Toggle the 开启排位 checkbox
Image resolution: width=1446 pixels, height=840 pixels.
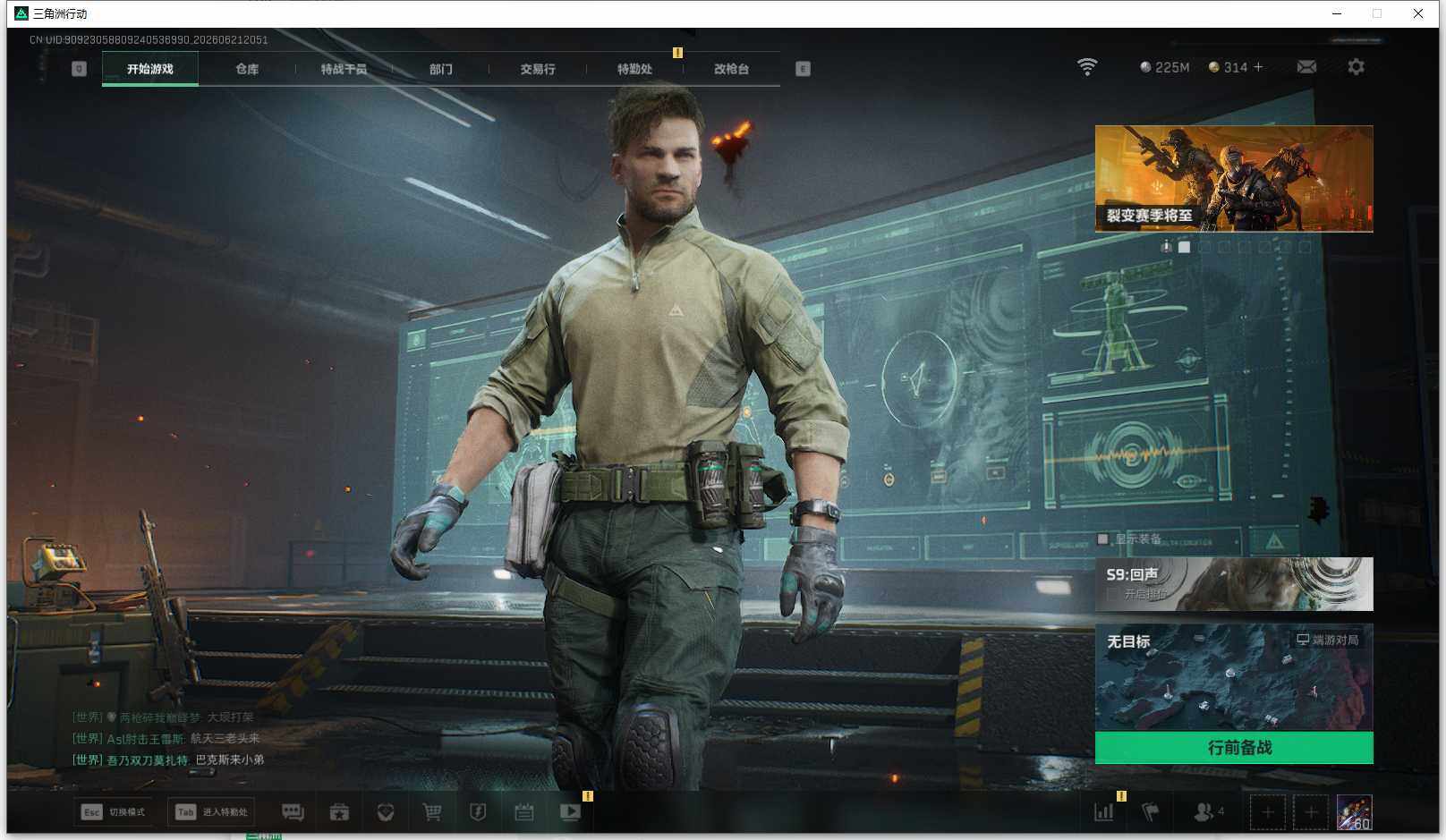point(1112,594)
